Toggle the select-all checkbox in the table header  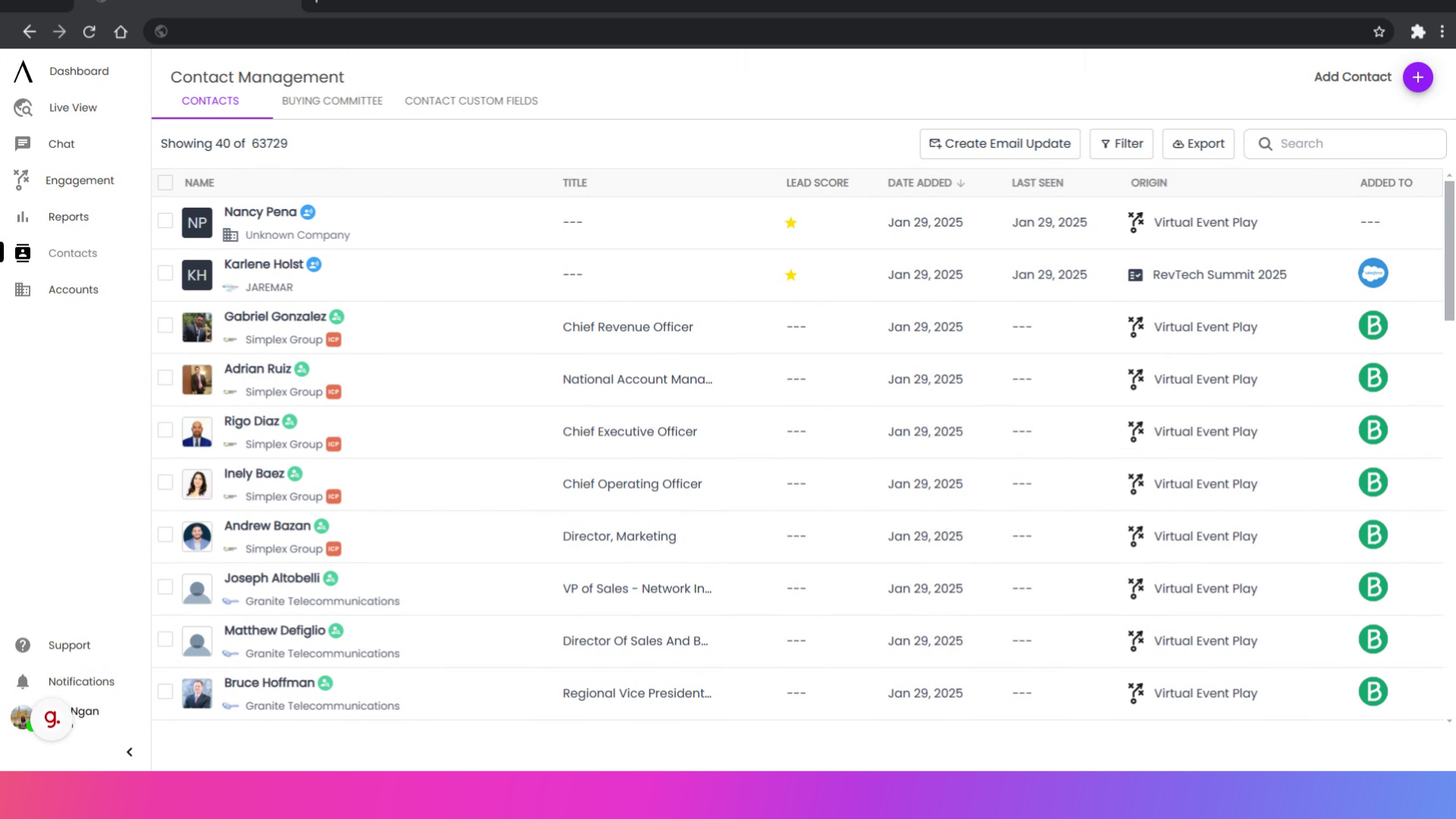(165, 183)
